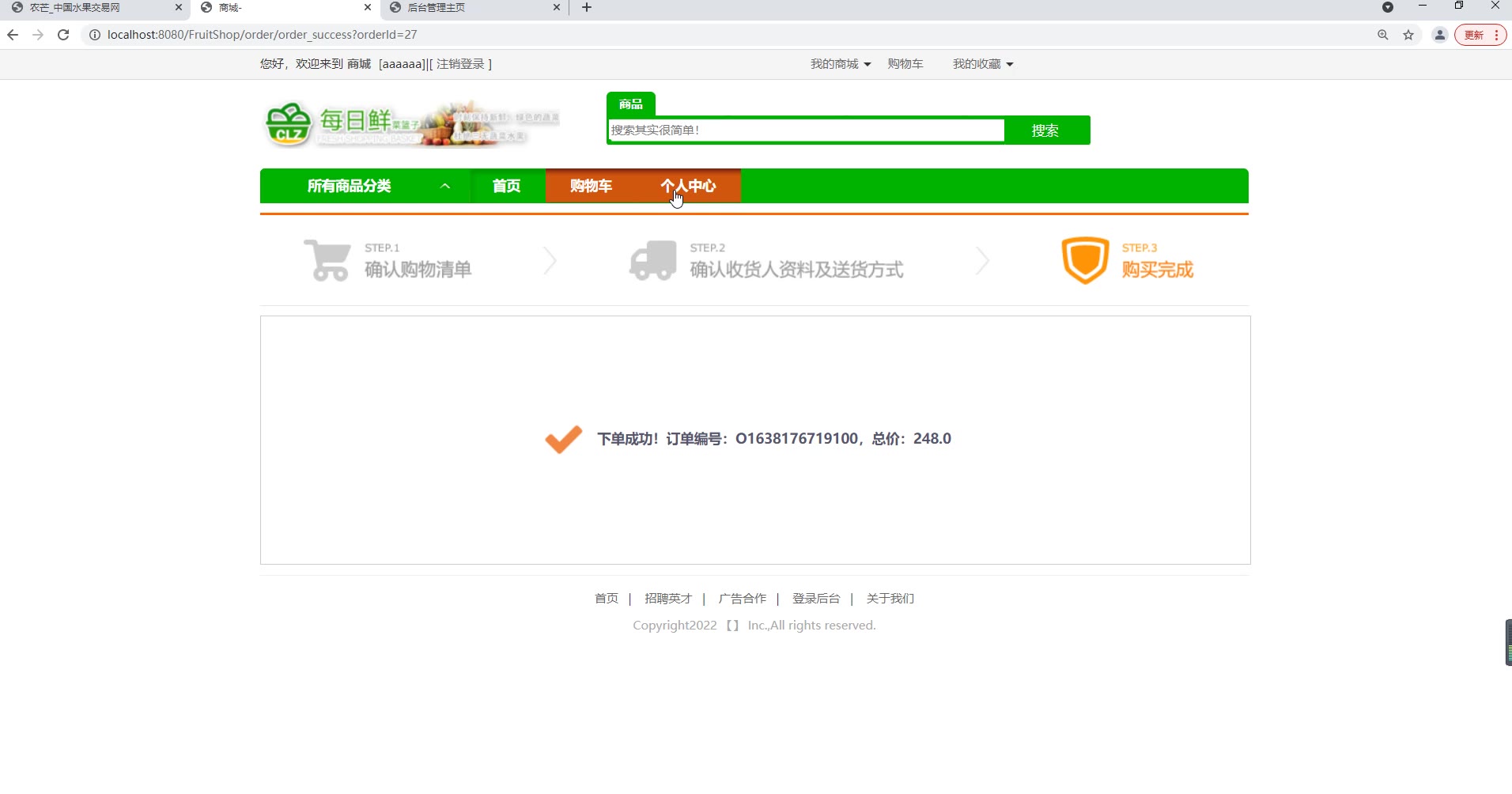This screenshot has width=1512, height=794.
Task: Click the shopping cart STEP.1 icon
Action: pyautogui.click(x=327, y=260)
